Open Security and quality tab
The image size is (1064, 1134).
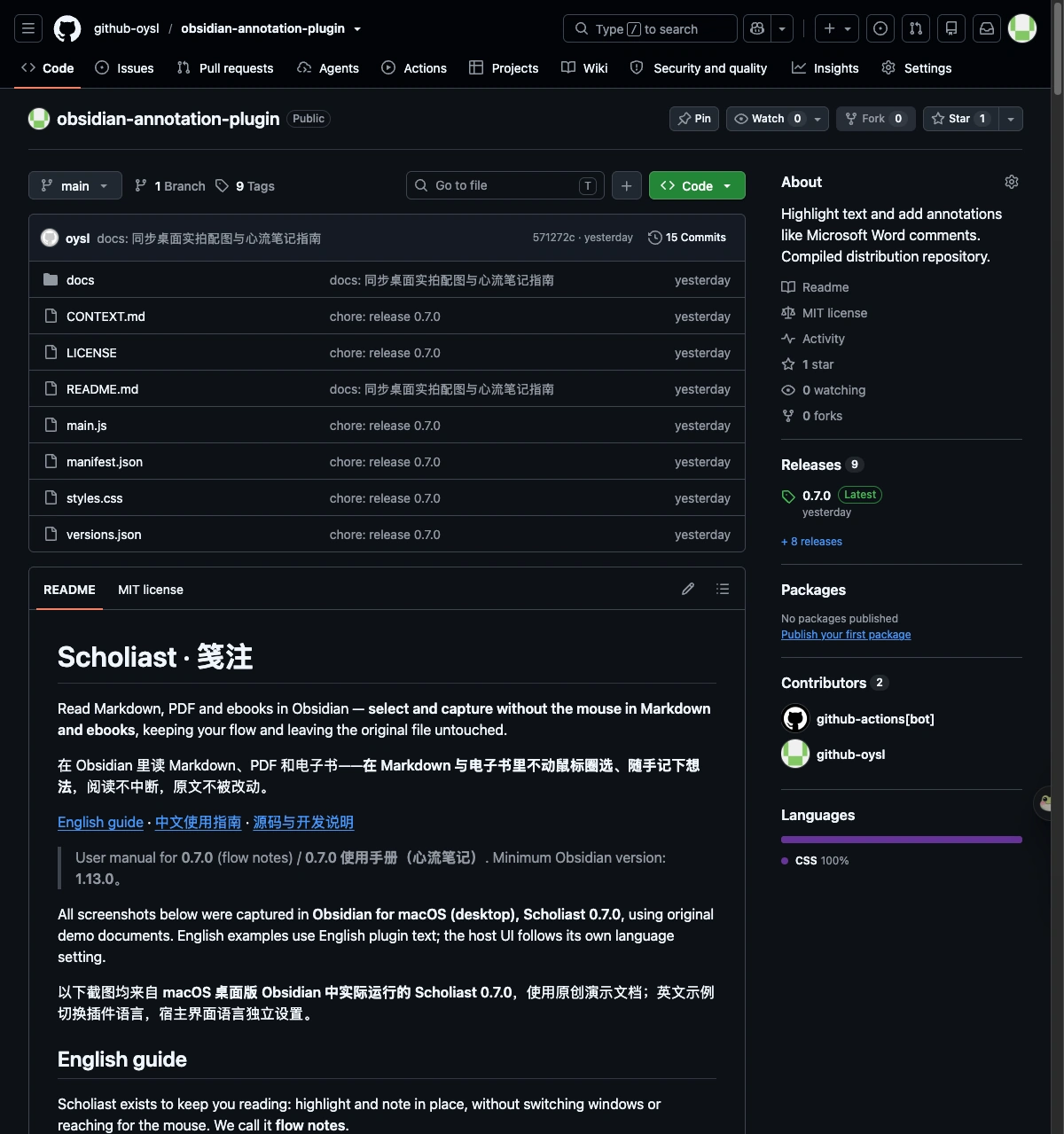click(x=699, y=68)
